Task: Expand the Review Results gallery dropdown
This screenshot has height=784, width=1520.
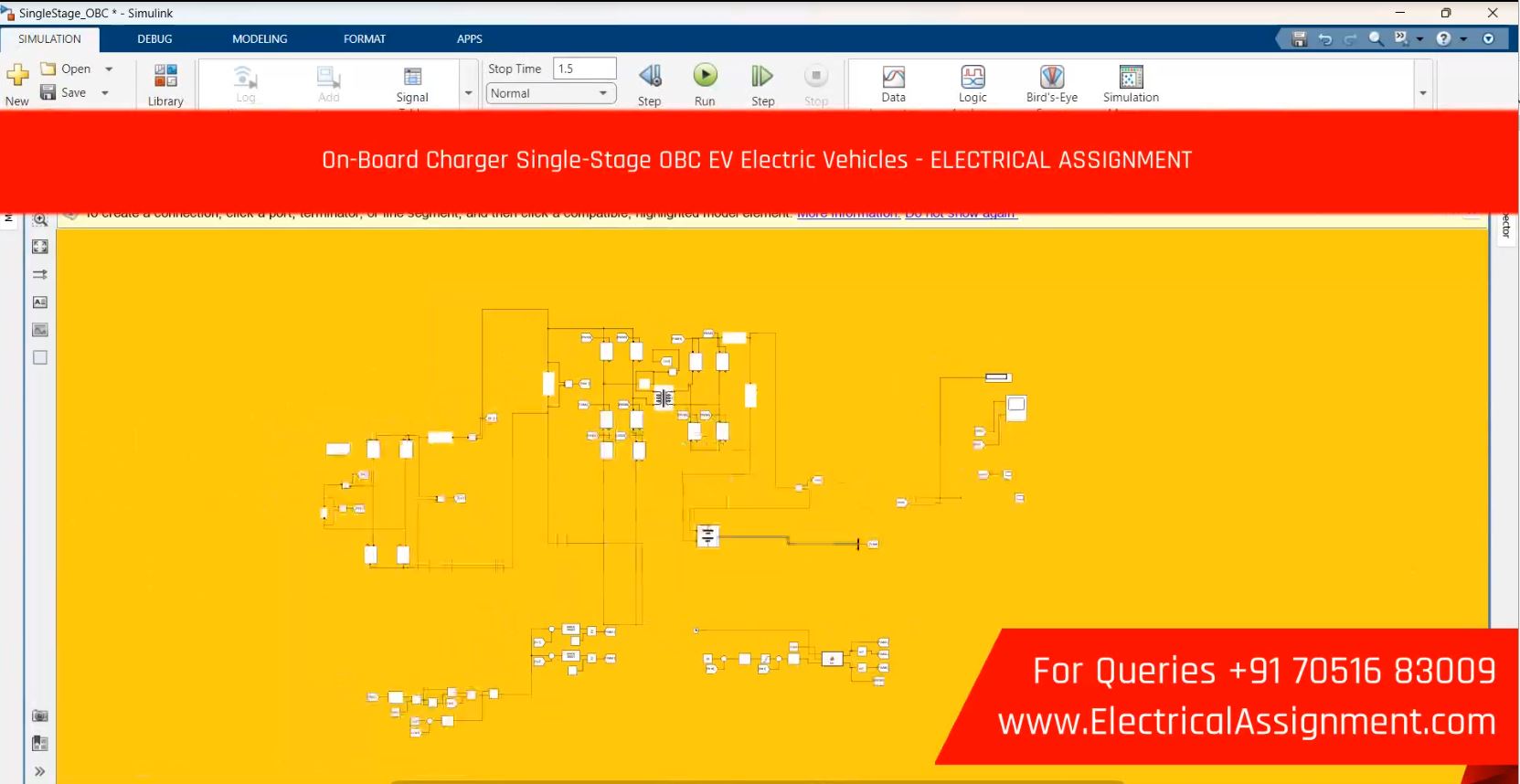Action: [1423, 93]
